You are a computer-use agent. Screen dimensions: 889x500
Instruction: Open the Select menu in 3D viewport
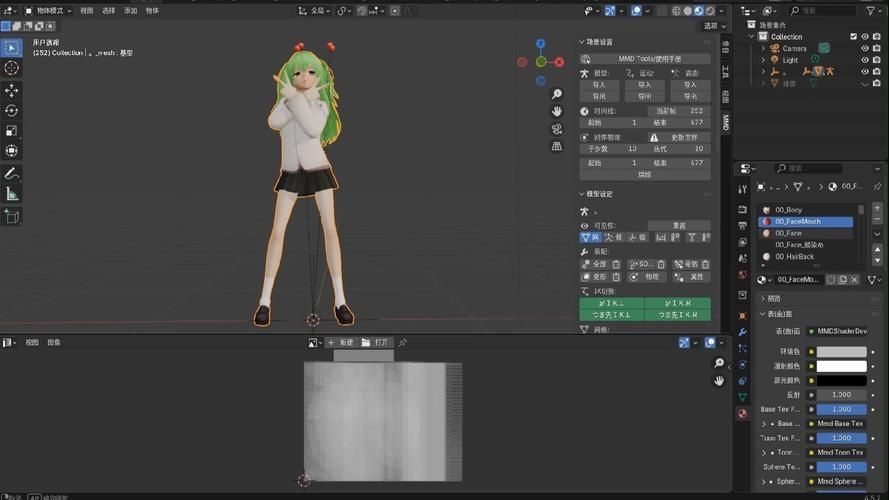(x=108, y=11)
